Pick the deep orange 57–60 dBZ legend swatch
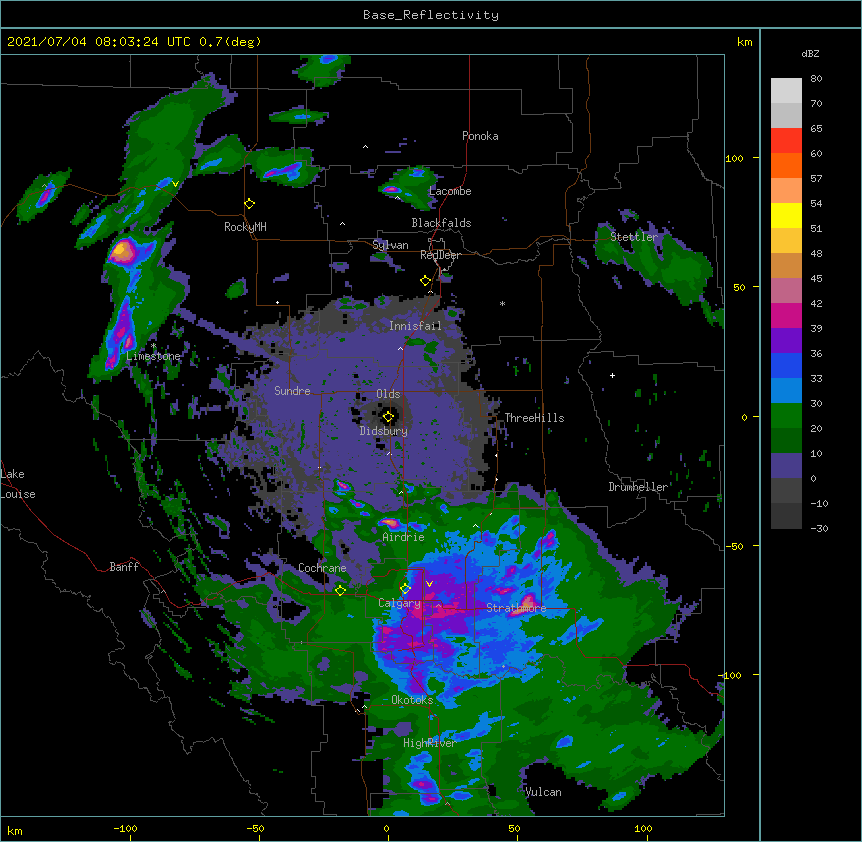Viewport: 862px width, 842px height. pyautogui.click(x=786, y=166)
